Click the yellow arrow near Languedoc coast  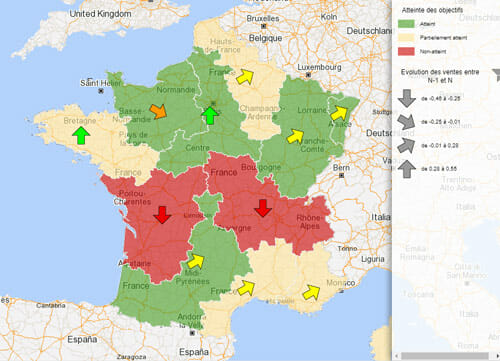point(246,287)
